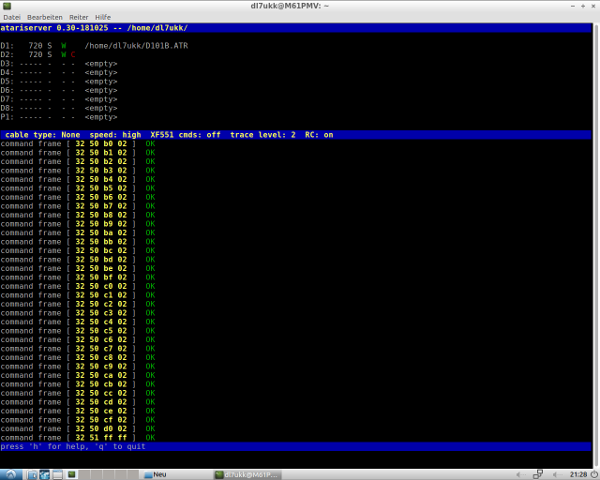Open the Reiter menu
Viewport: 600px width, 480px height.
tap(78, 17)
